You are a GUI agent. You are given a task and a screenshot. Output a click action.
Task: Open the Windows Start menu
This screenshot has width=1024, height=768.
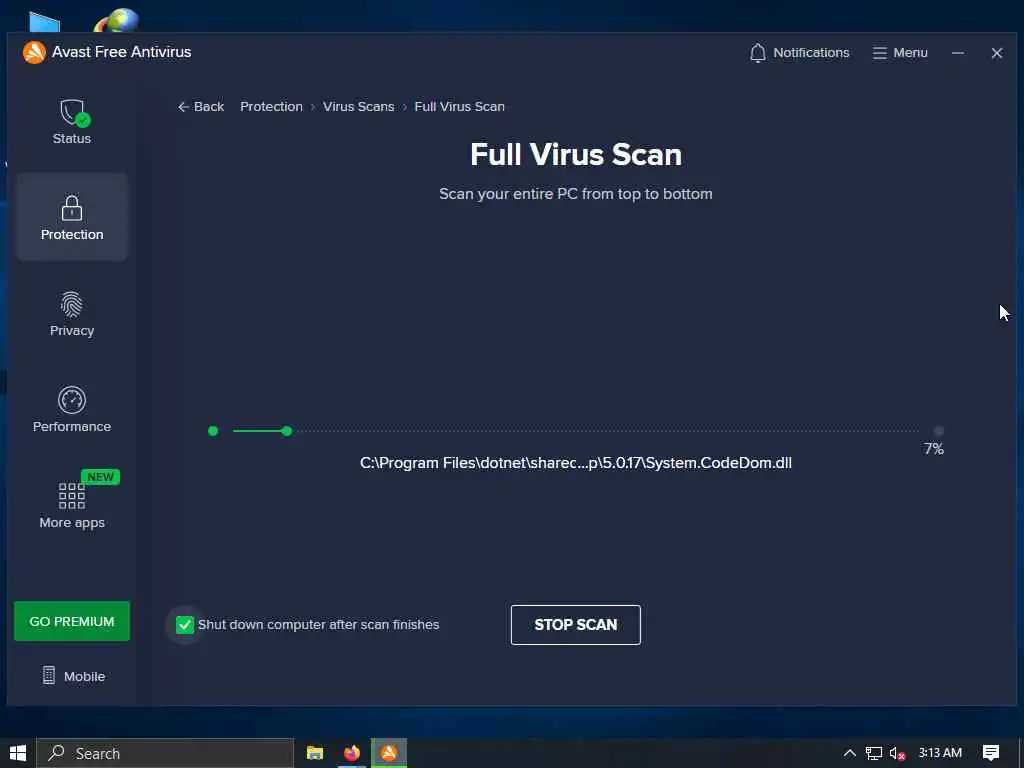[x=18, y=753]
